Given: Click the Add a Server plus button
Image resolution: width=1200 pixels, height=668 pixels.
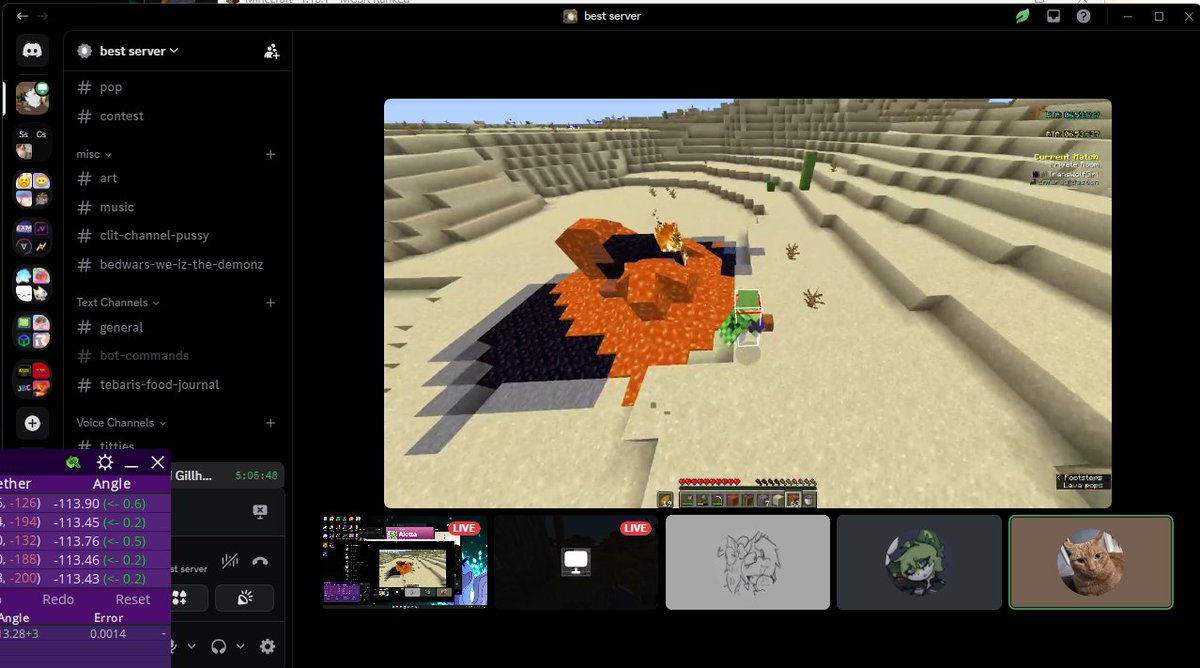Looking at the screenshot, I should 32,423.
